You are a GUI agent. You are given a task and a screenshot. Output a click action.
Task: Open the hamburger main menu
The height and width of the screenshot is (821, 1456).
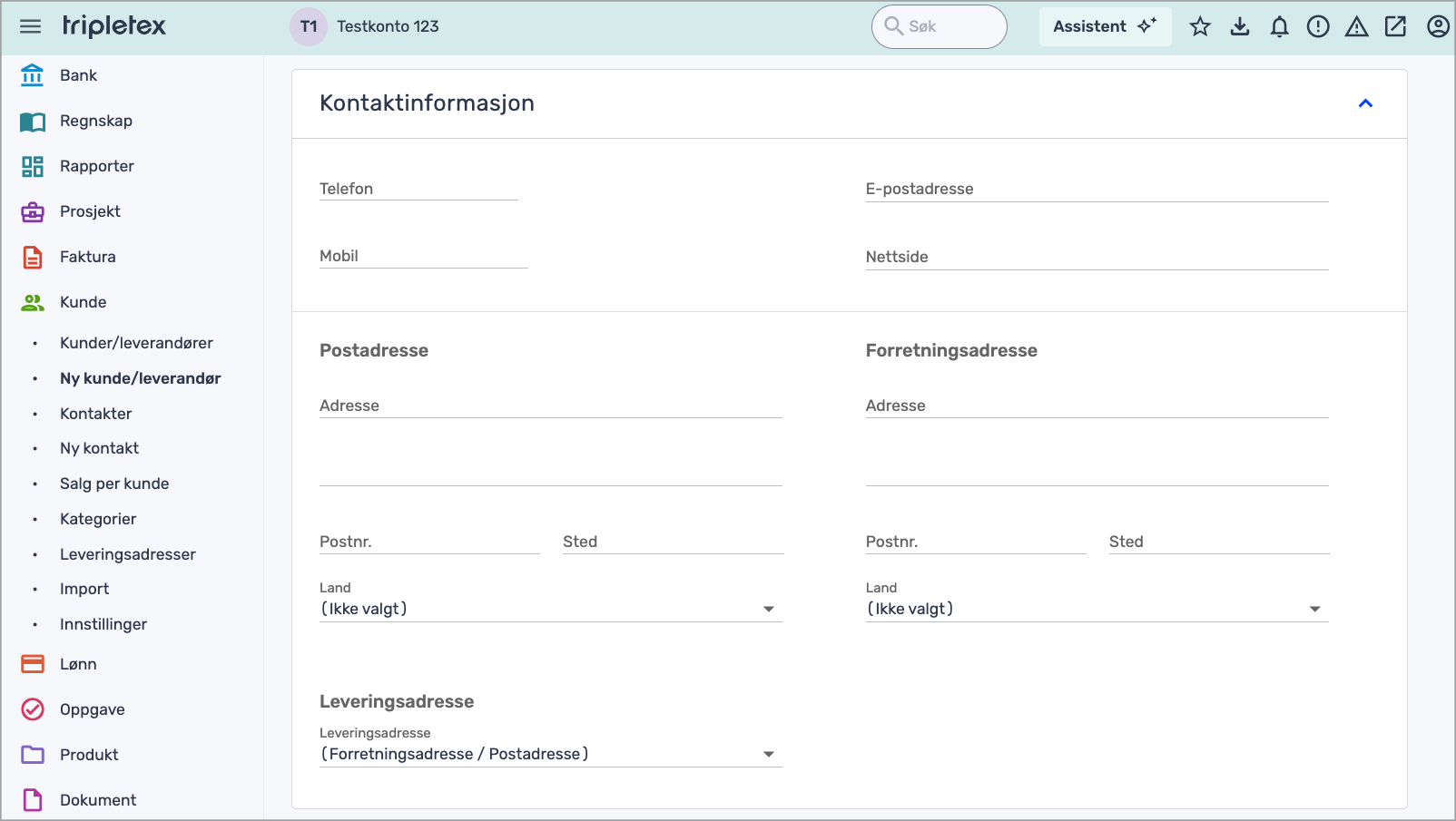[30, 26]
